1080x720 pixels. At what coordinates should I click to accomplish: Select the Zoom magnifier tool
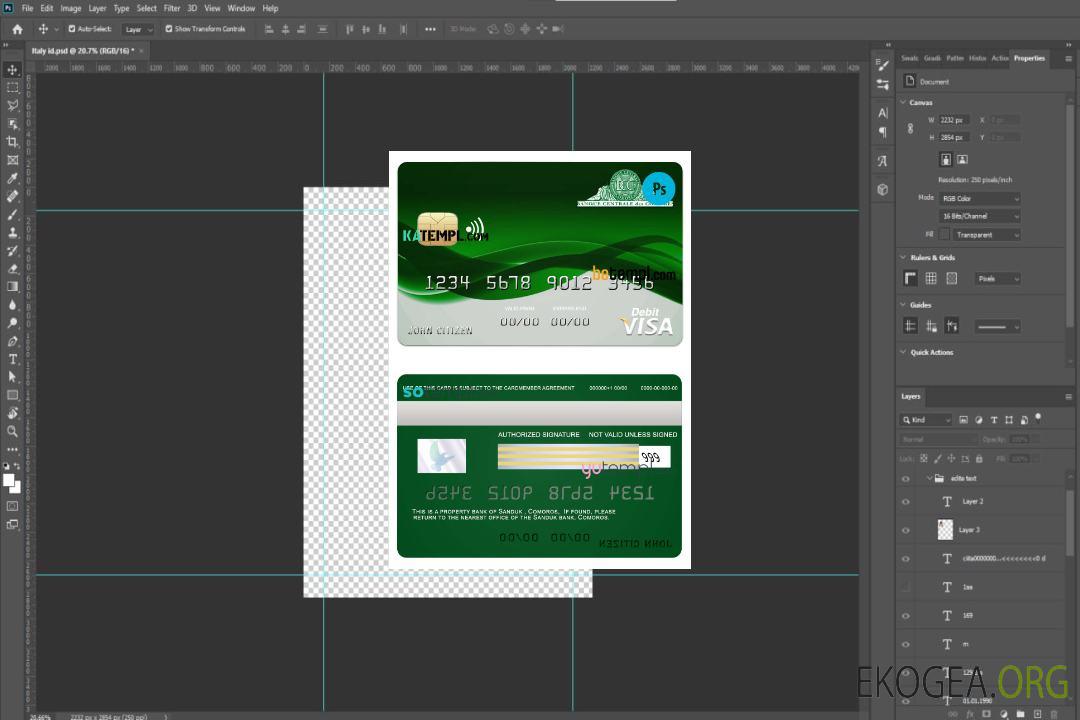point(12,431)
